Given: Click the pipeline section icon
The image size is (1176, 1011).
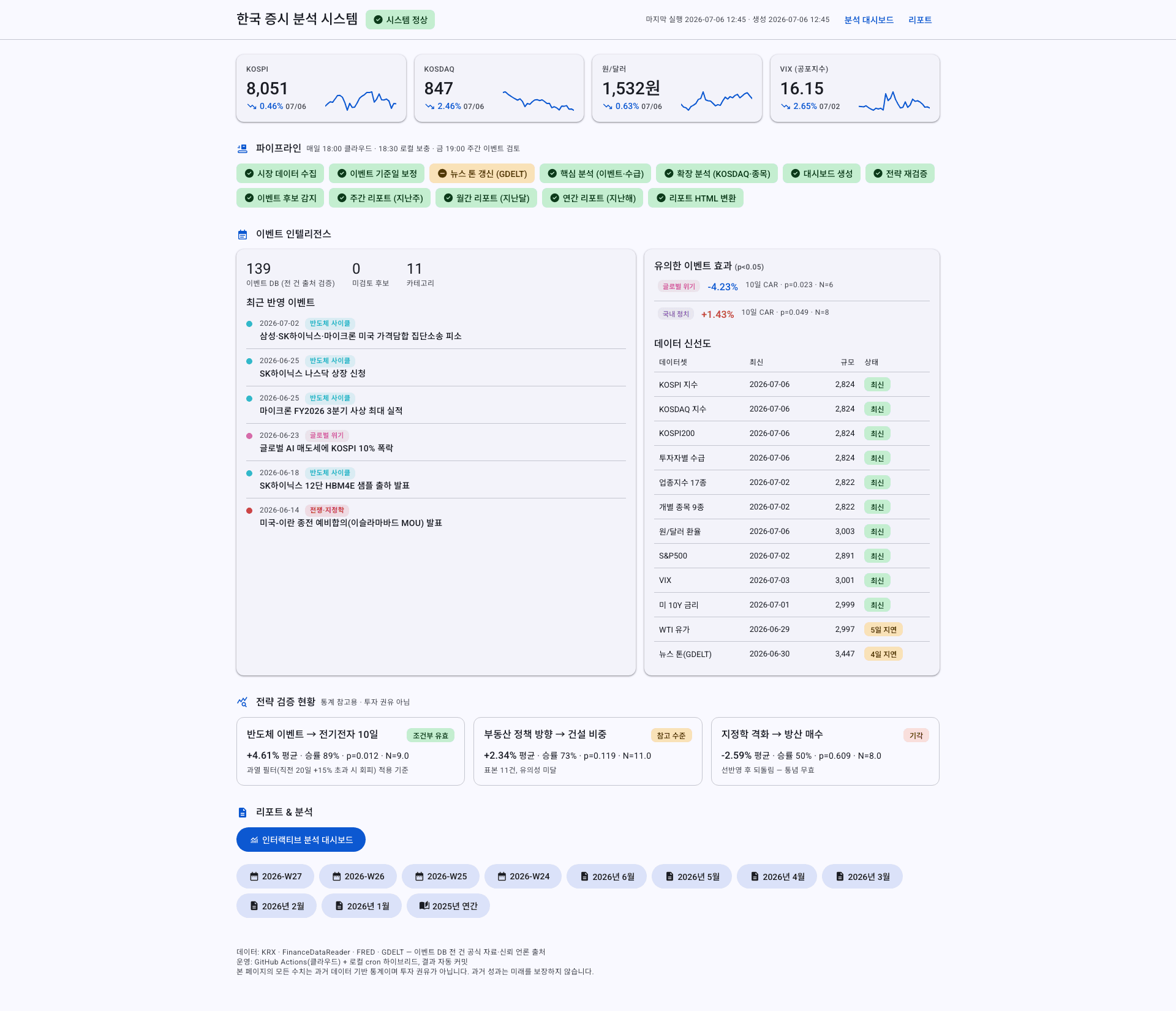Looking at the screenshot, I should click(x=243, y=149).
